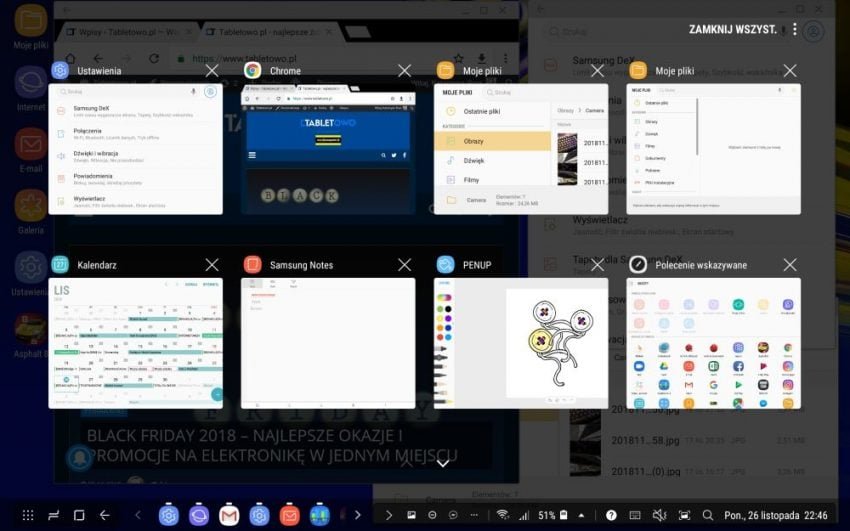
Task: Open the date and time in the taskbar
Action: coord(776,515)
